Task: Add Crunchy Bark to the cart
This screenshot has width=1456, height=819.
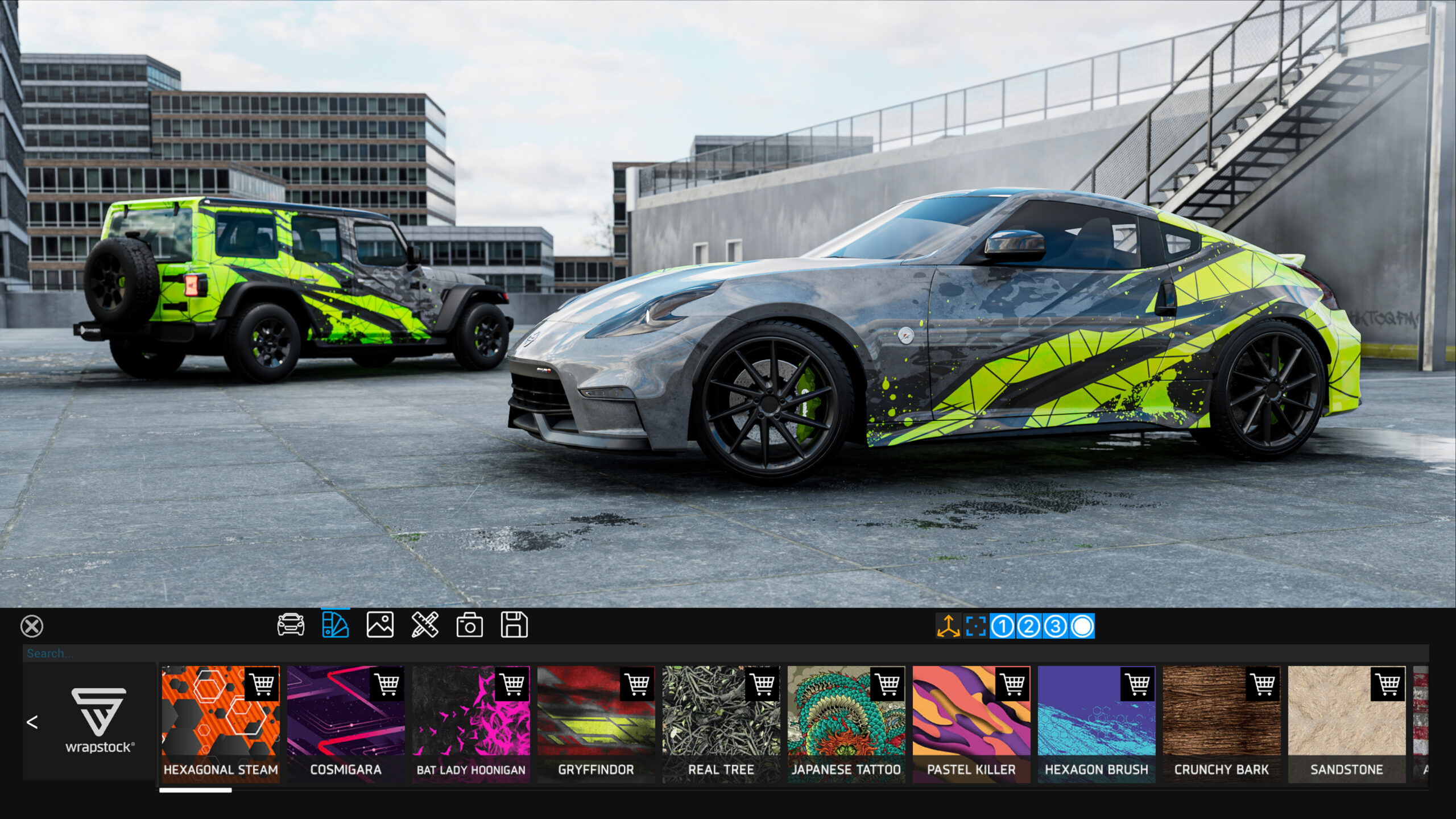Action: (1263, 683)
